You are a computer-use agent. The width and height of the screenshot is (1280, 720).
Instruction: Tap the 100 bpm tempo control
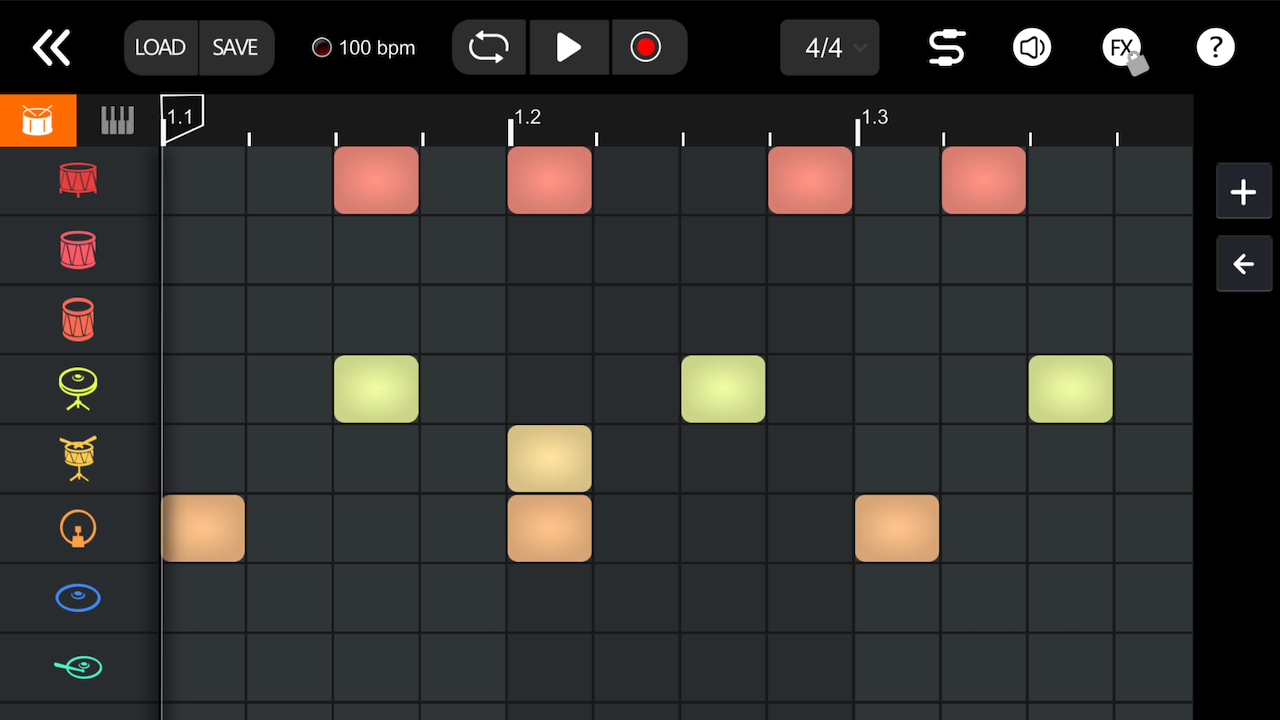[x=364, y=47]
